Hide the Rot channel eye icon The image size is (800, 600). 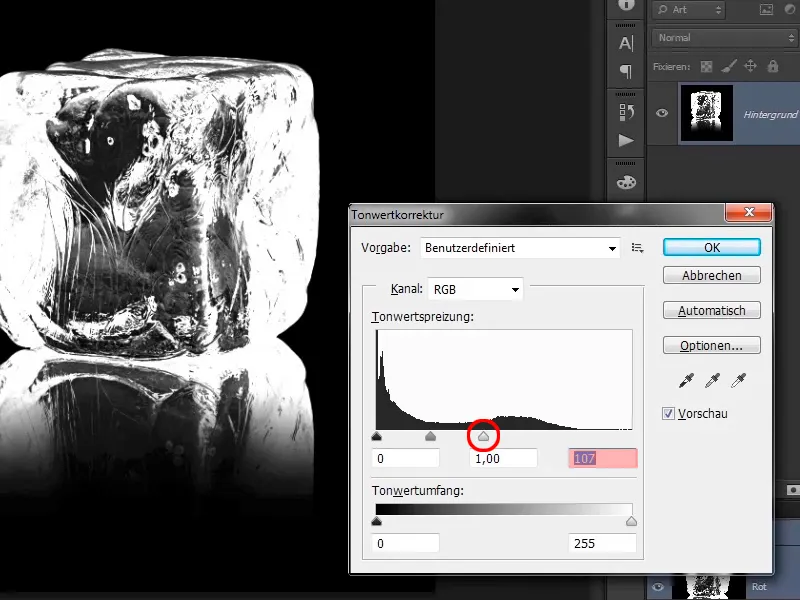pos(658,587)
